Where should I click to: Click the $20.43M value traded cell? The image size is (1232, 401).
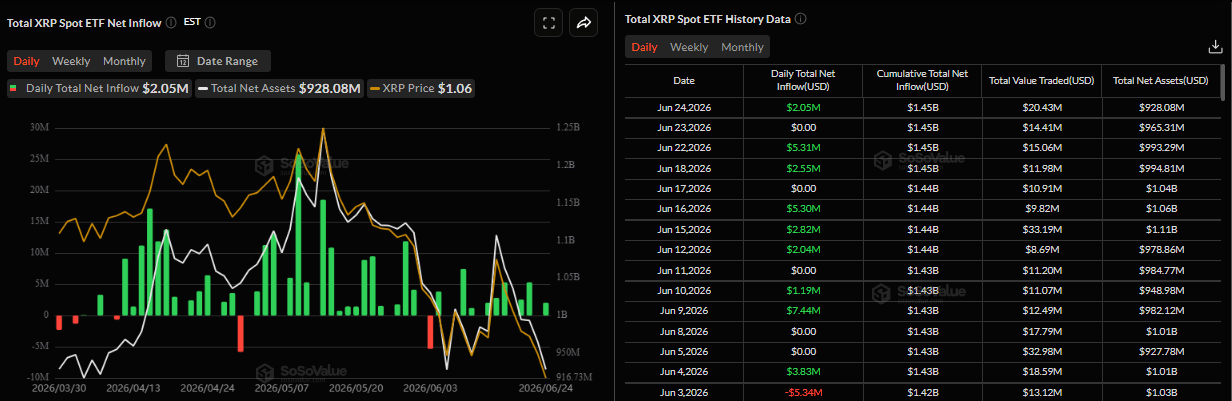tap(1041, 107)
